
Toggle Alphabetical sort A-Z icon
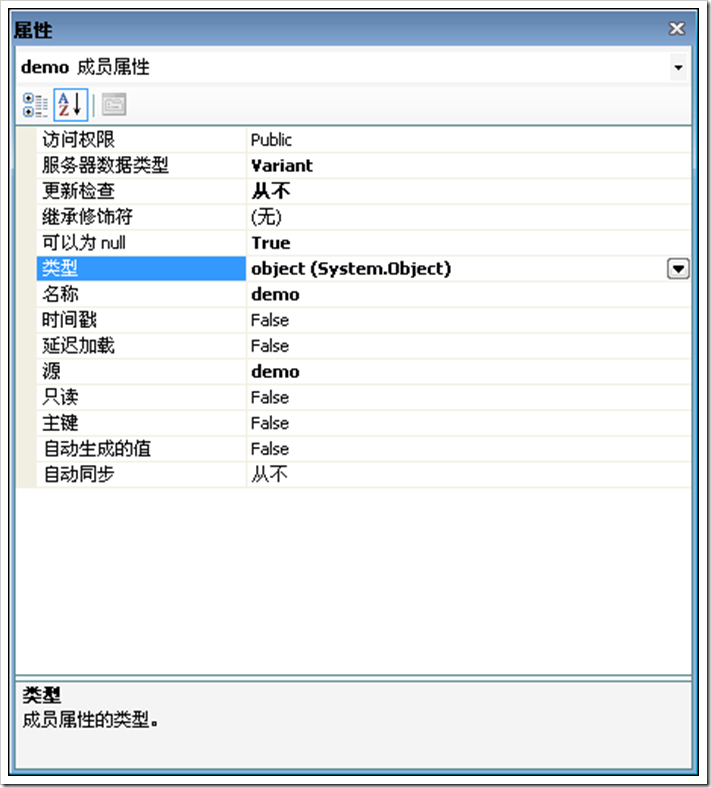pos(70,105)
